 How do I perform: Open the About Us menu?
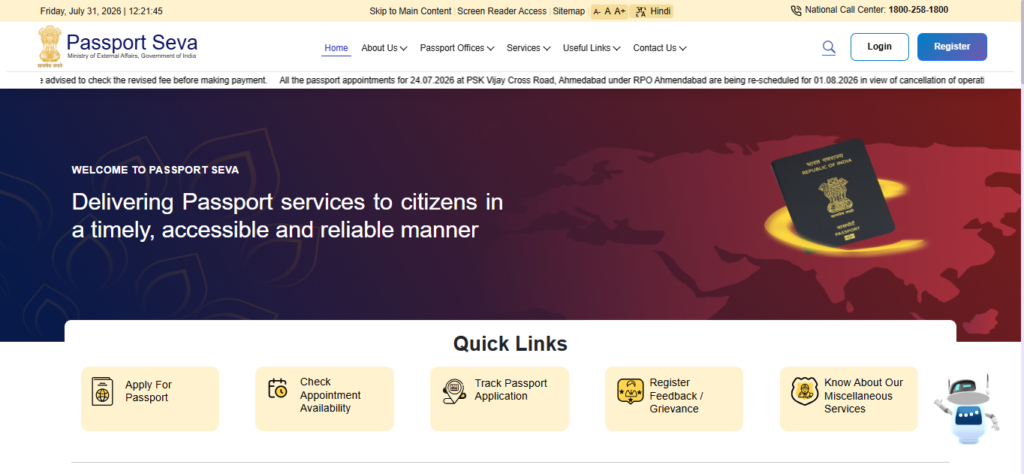pos(379,48)
